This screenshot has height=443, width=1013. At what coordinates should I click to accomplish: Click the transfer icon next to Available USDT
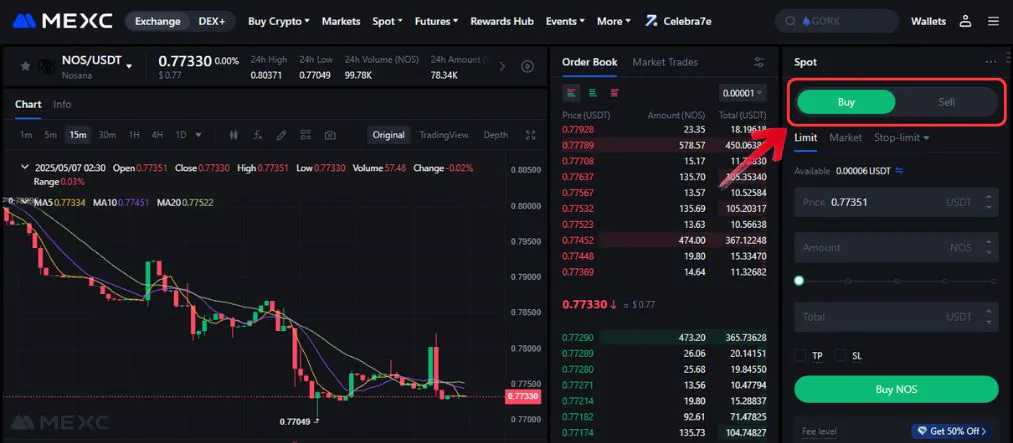point(899,171)
